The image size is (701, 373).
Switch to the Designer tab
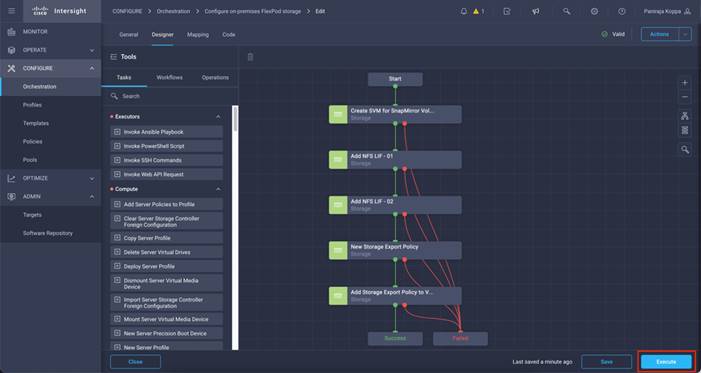pos(162,34)
